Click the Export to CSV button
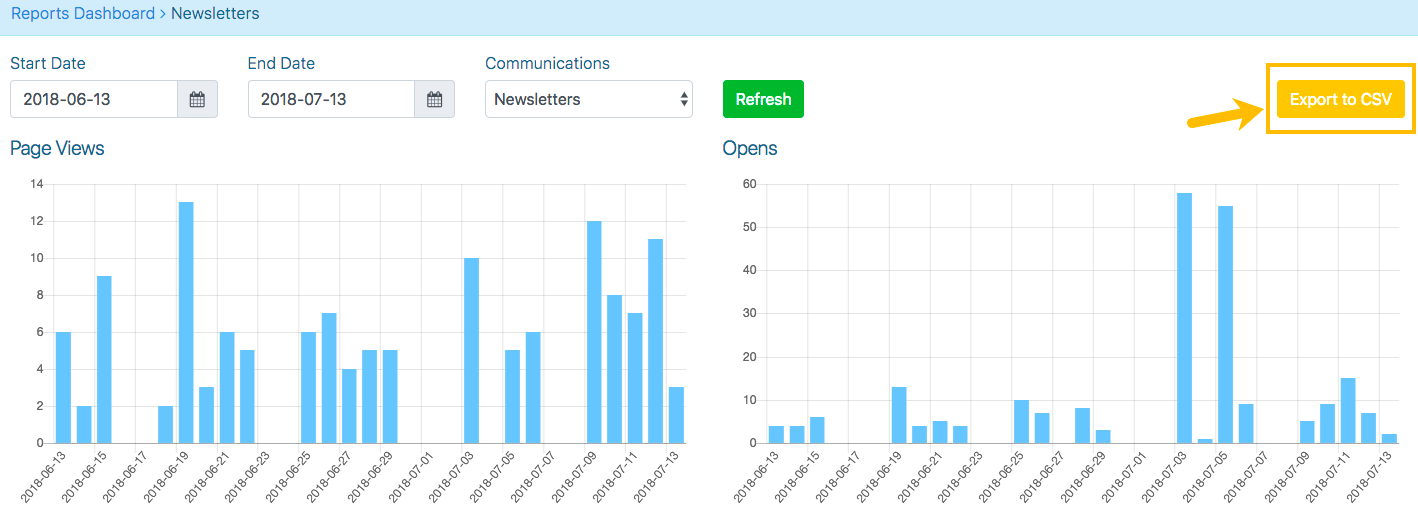 pyautogui.click(x=1341, y=99)
